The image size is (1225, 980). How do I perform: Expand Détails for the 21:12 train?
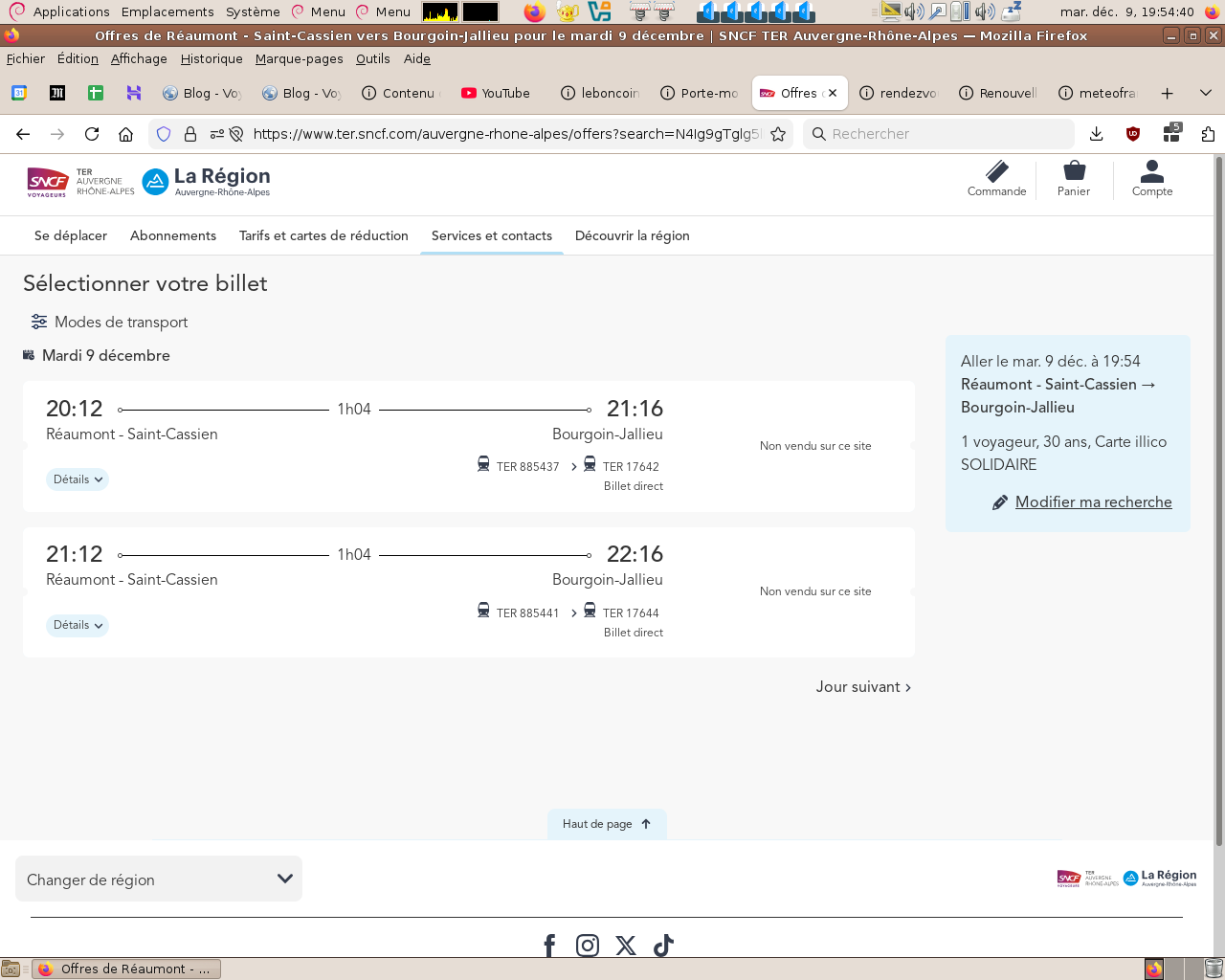click(78, 625)
